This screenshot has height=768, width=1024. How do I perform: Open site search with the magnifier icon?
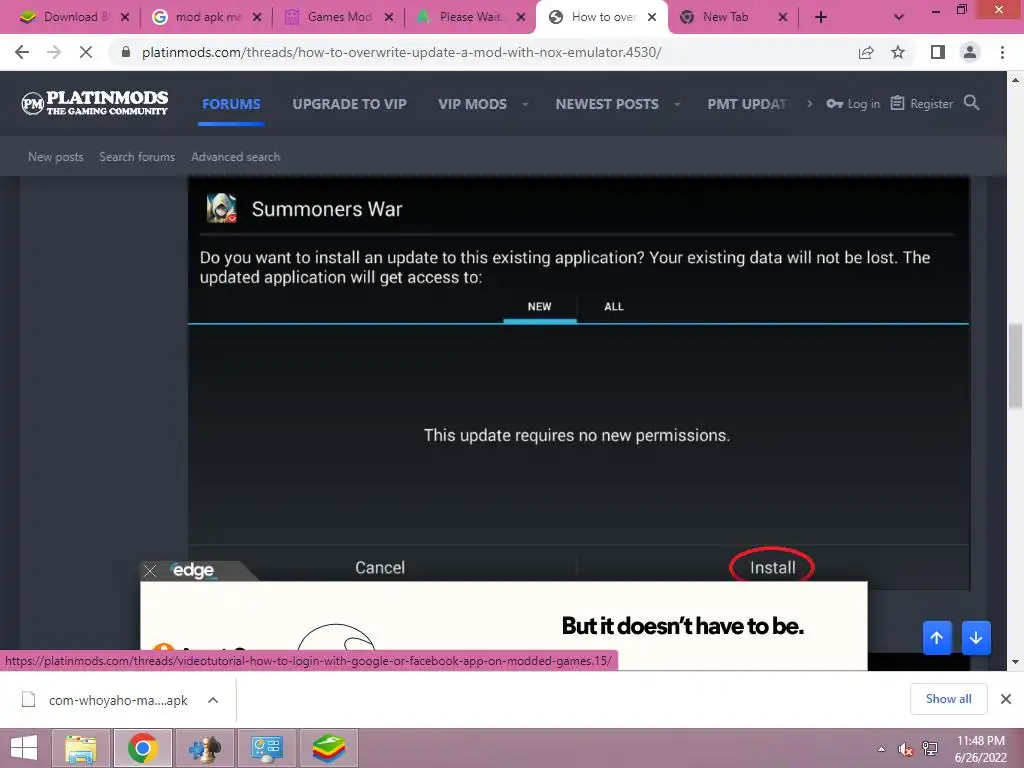pyautogui.click(x=972, y=103)
